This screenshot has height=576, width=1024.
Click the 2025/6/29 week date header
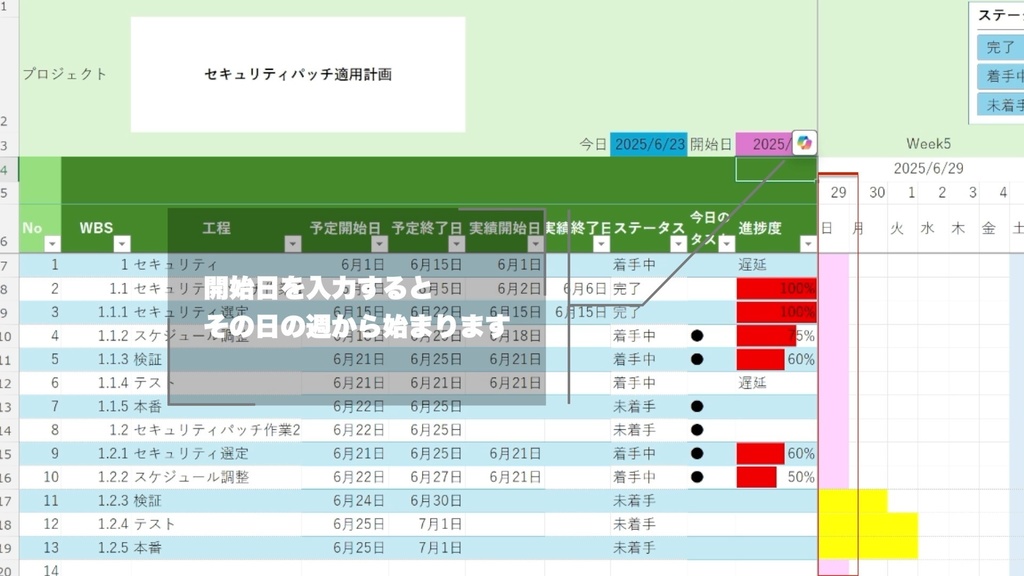tap(929, 169)
